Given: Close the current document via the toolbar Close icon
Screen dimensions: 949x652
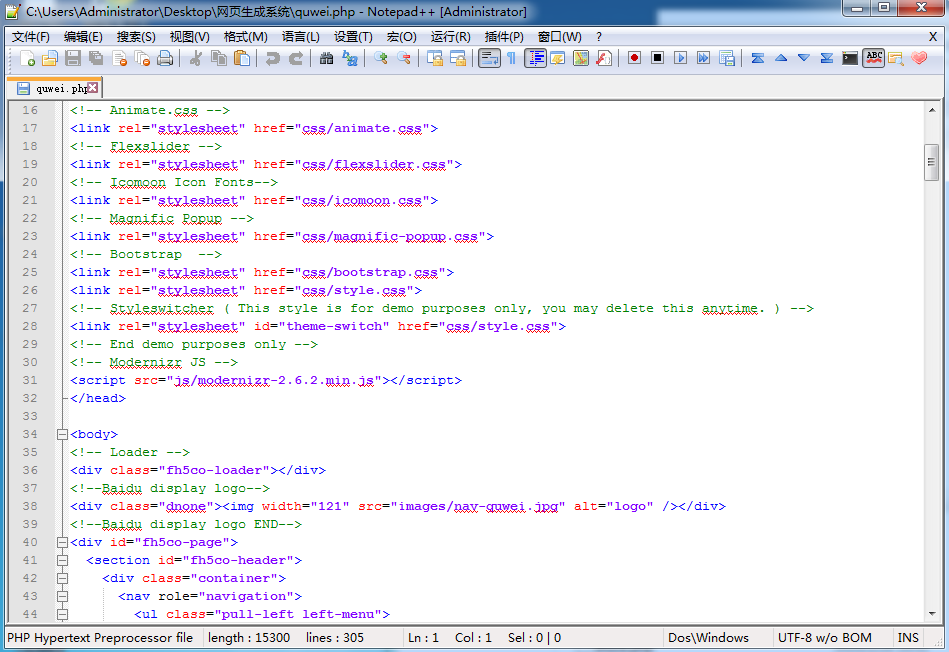Looking at the screenshot, I should coord(119,58).
